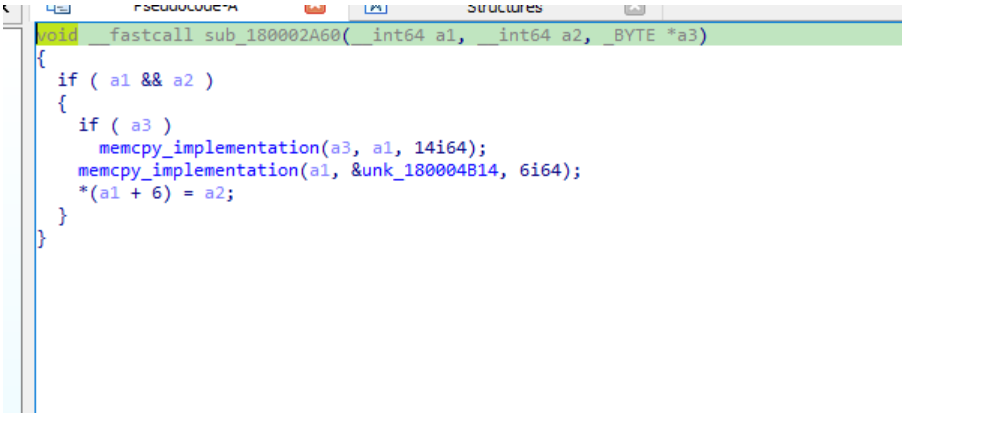
Task: Click the Pseudocode-A tab icon
Action: click(x=58, y=8)
